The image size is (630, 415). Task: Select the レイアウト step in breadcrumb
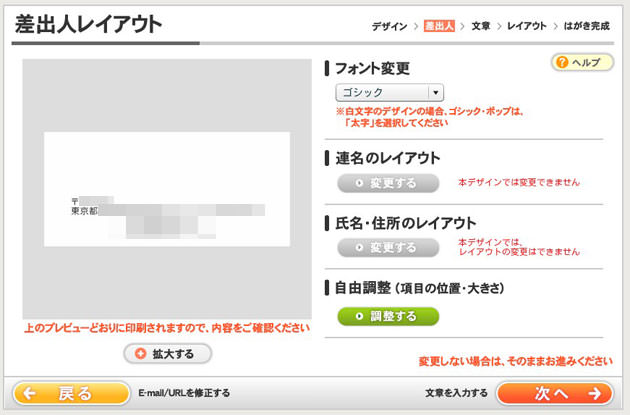[x=527, y=27]
